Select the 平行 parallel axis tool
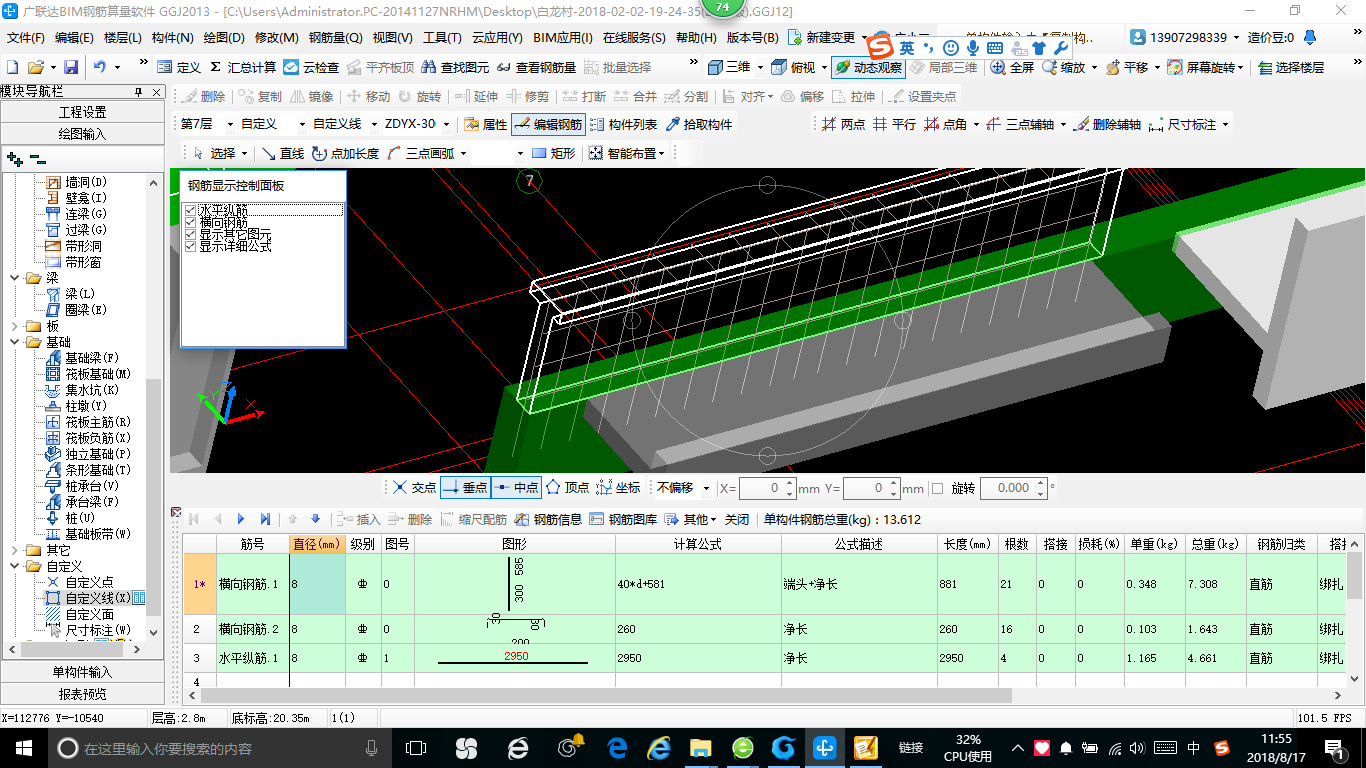1366x768 pixels. click(894, 124)
